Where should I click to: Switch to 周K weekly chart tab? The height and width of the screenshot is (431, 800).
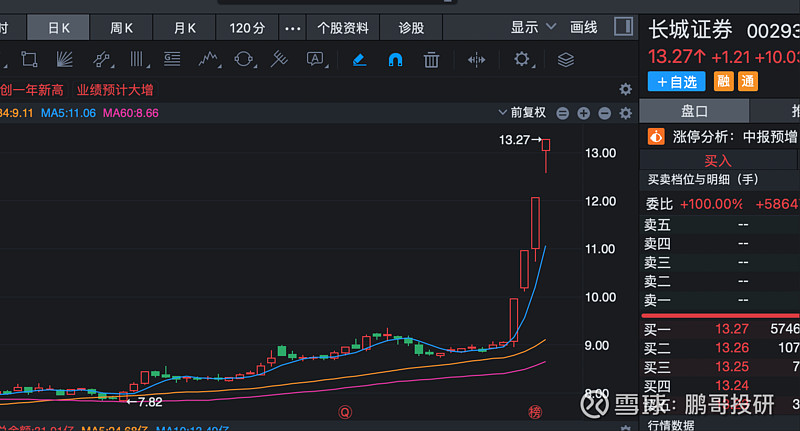click(121, 28)
